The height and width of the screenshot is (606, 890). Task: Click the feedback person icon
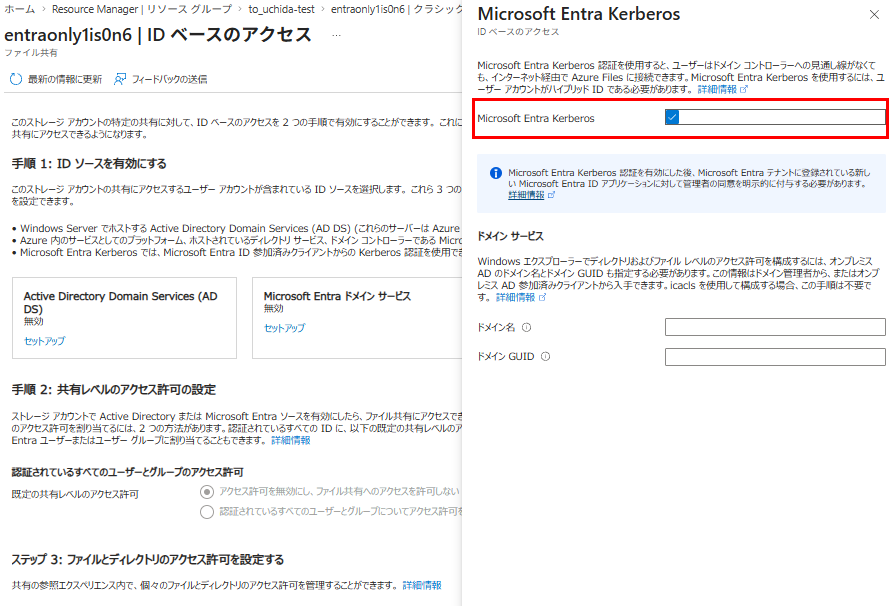tap(120, 79)
